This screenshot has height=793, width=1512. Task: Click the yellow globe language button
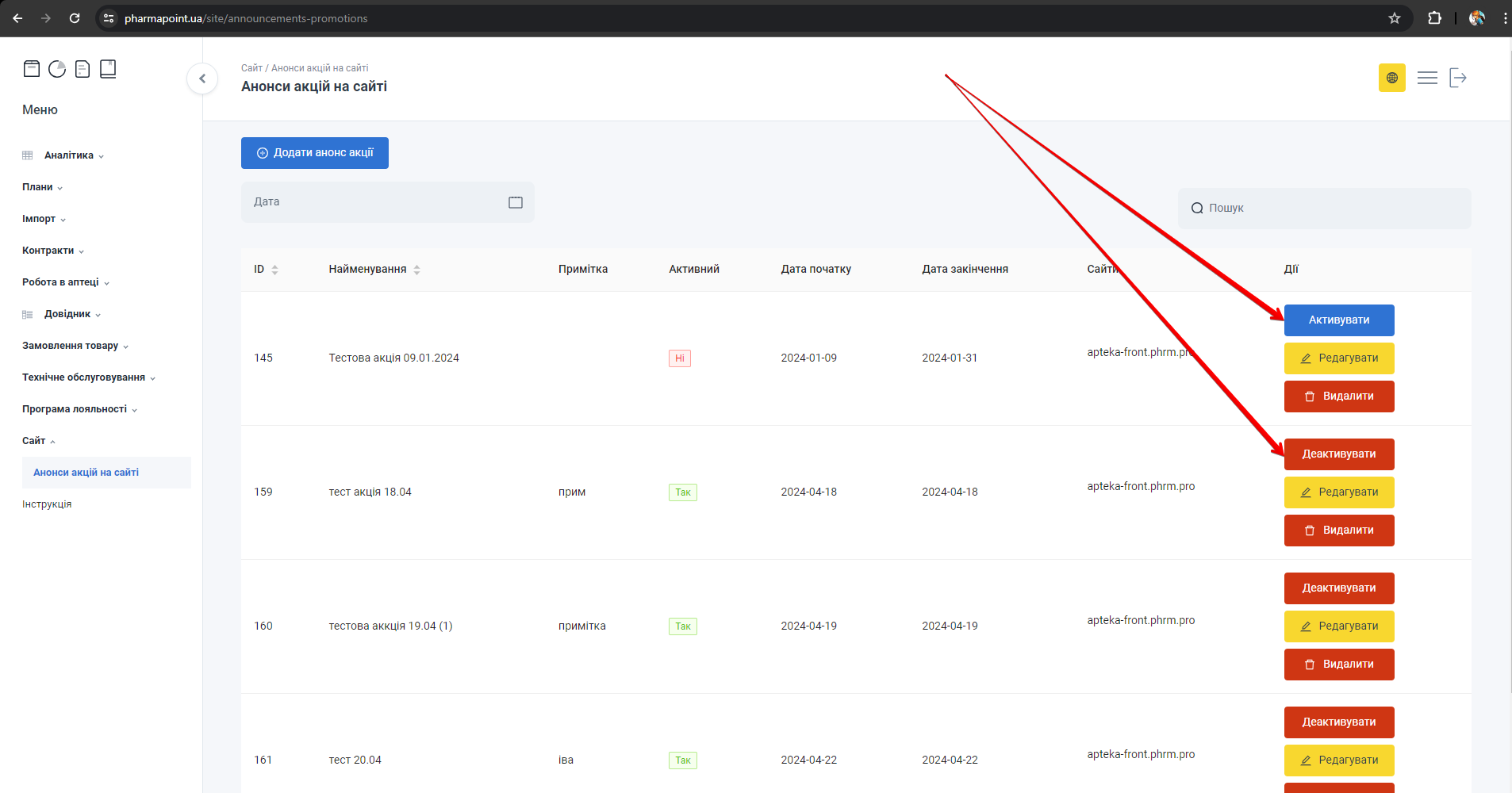click(x=1391, y=78)
